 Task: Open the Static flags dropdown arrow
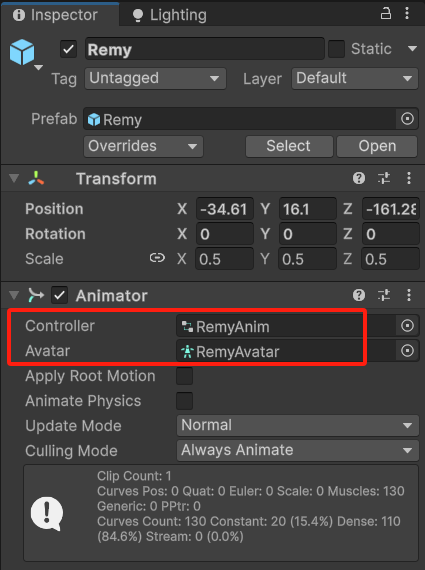pyautogui.click(x=412, y=49)
